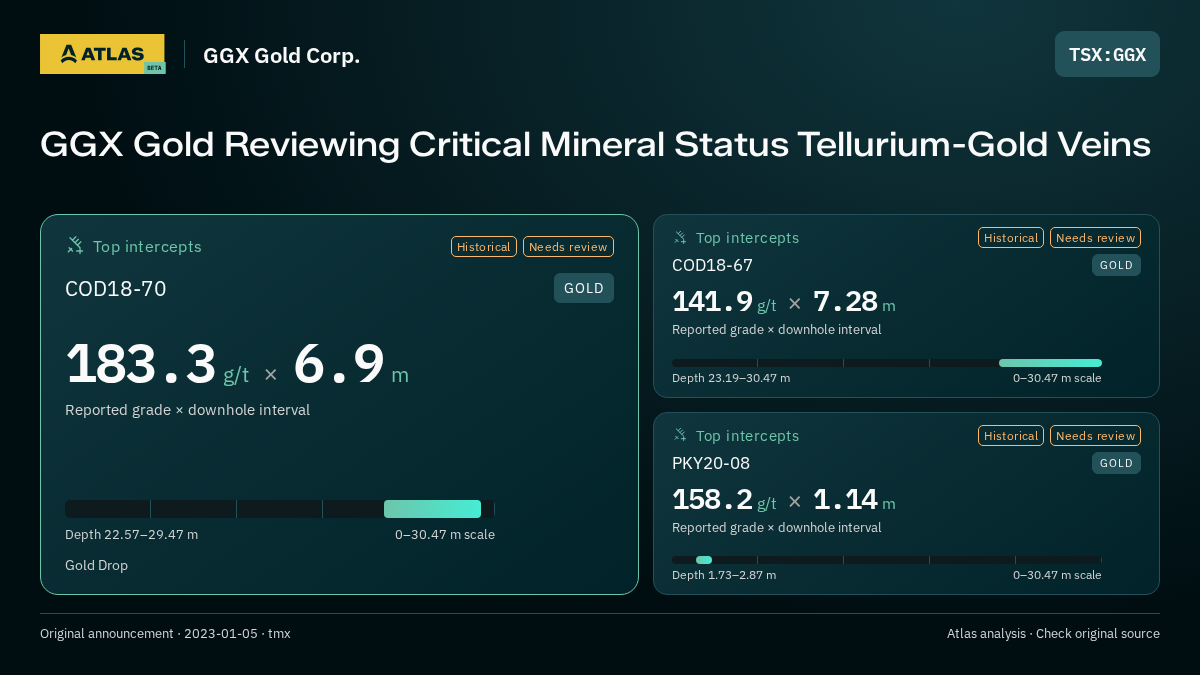The width and height of the screenshot is (1200, 675).
Task: Select the COD18-67 hole ID
Action: point(712,265)
